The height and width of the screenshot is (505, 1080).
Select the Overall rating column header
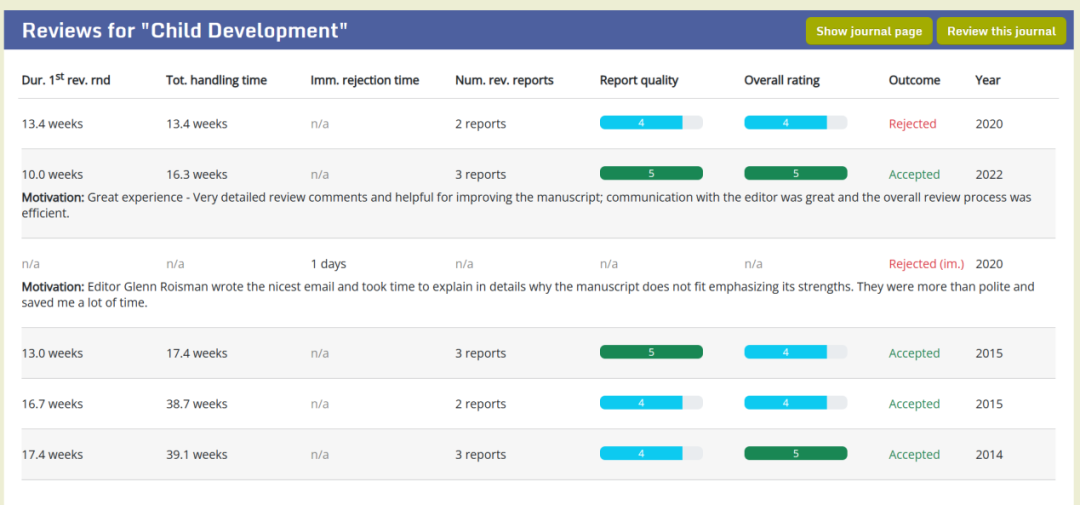point(782,81)
